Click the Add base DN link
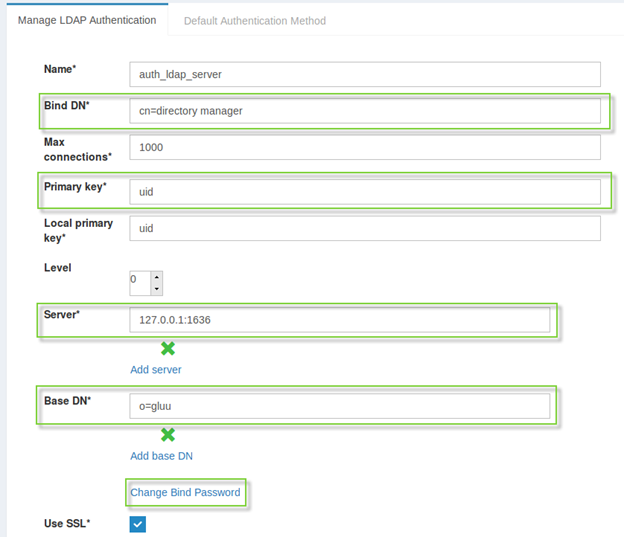Screen dimensions: 624x537 click(161, 455)
